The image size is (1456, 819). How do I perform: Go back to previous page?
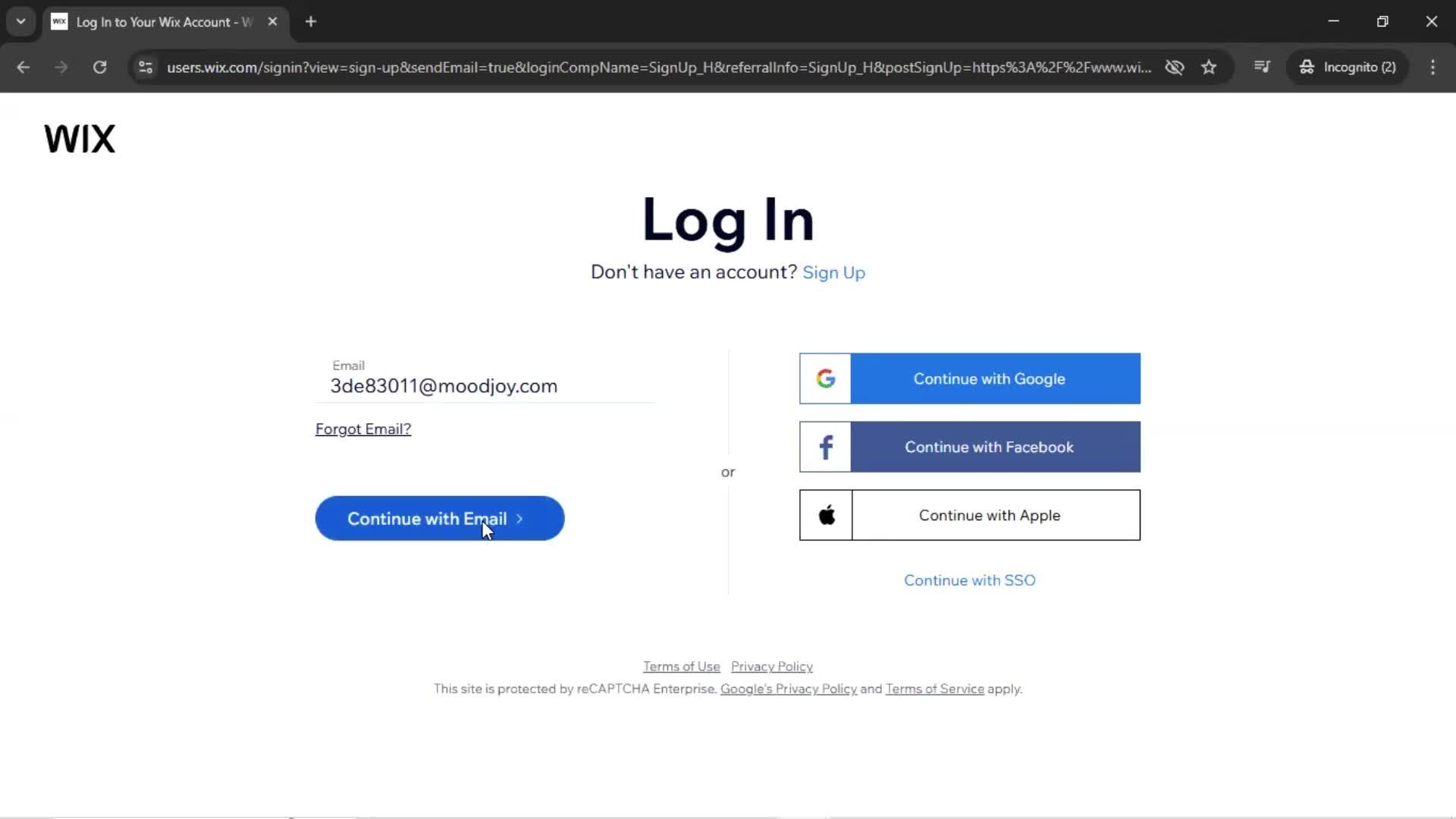[24, 67]
